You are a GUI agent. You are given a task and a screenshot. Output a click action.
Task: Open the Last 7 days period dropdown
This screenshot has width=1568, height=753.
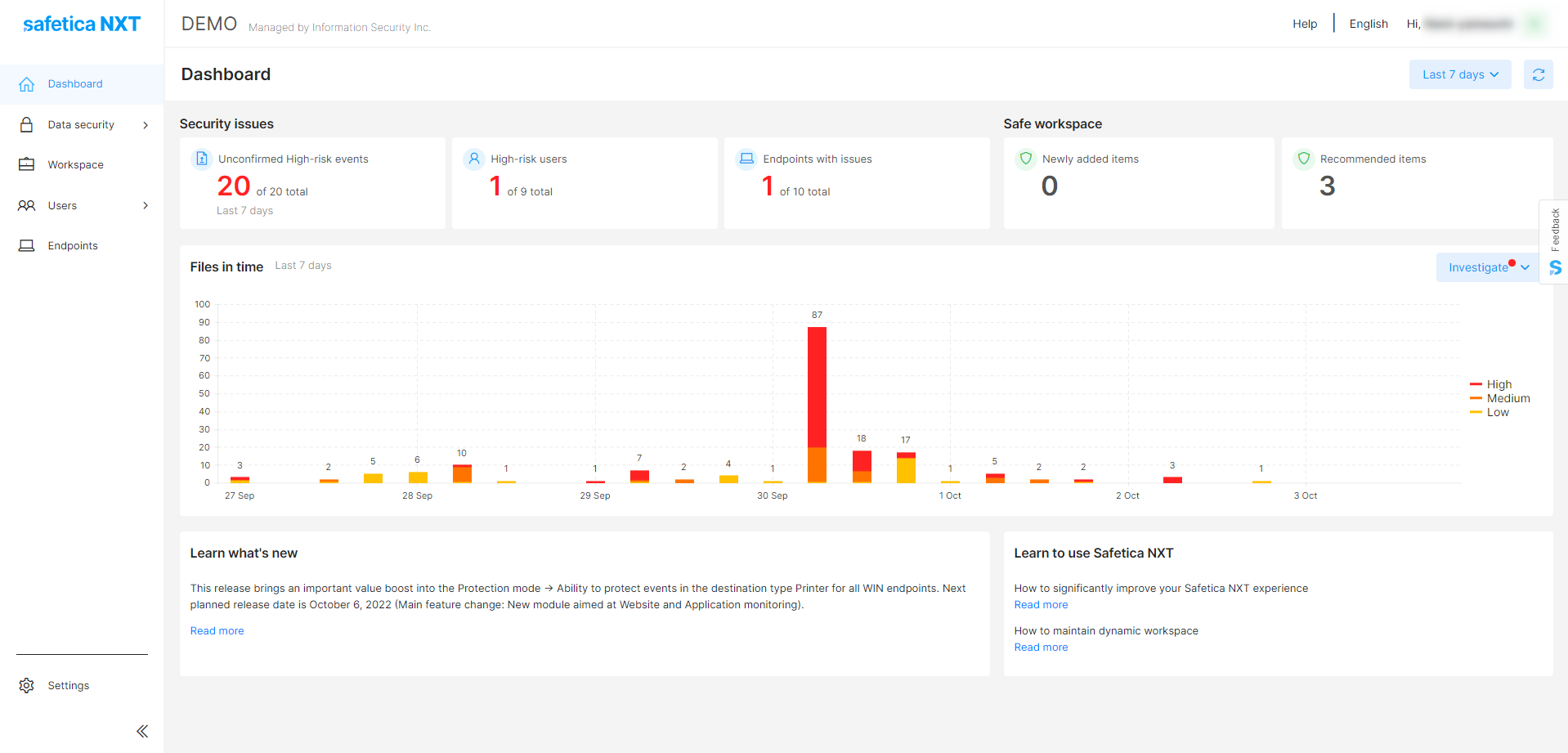click(x=1460, y=74)
